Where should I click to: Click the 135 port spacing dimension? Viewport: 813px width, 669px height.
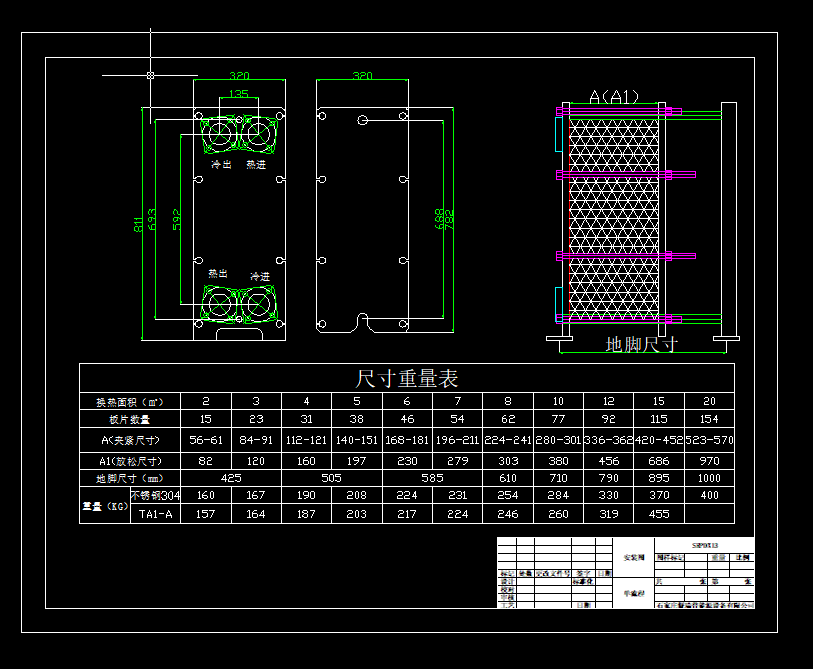click(239, 94)
